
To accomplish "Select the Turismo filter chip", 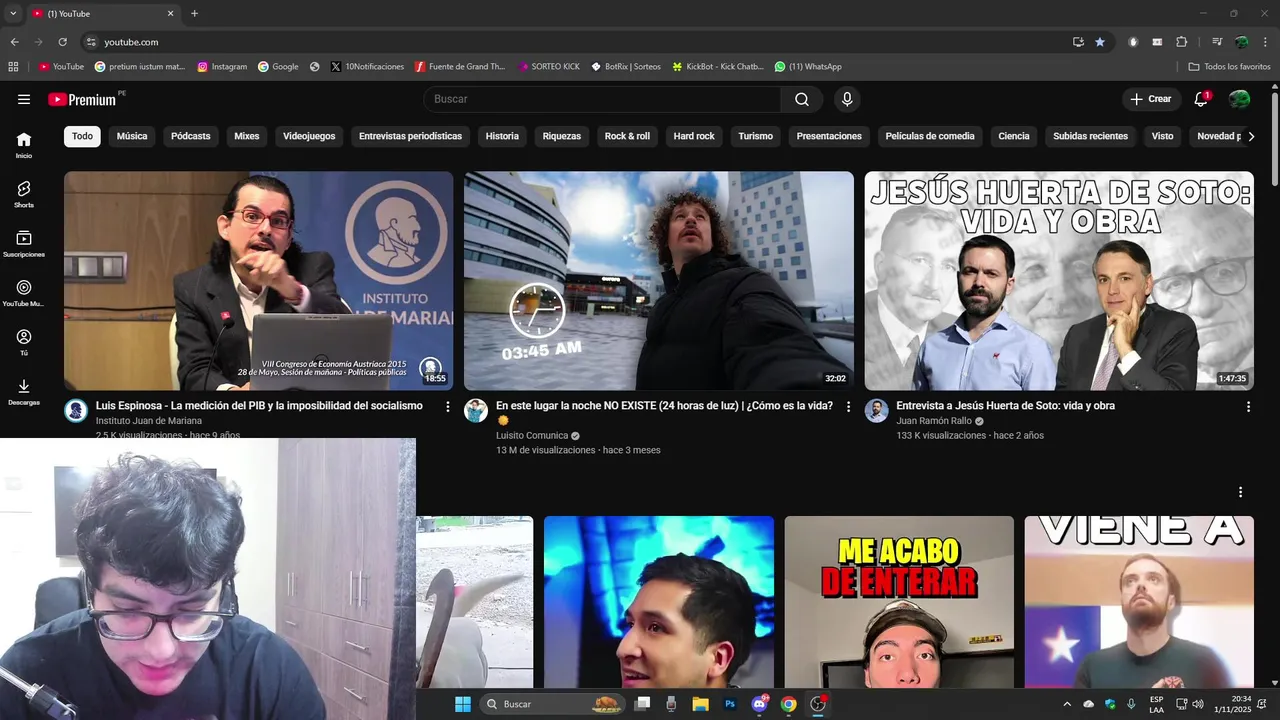I will point(756,136).
